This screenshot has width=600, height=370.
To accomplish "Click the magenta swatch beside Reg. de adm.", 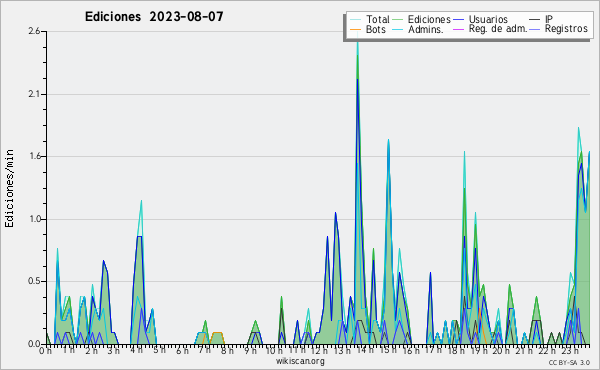I will tap(458, 29).
